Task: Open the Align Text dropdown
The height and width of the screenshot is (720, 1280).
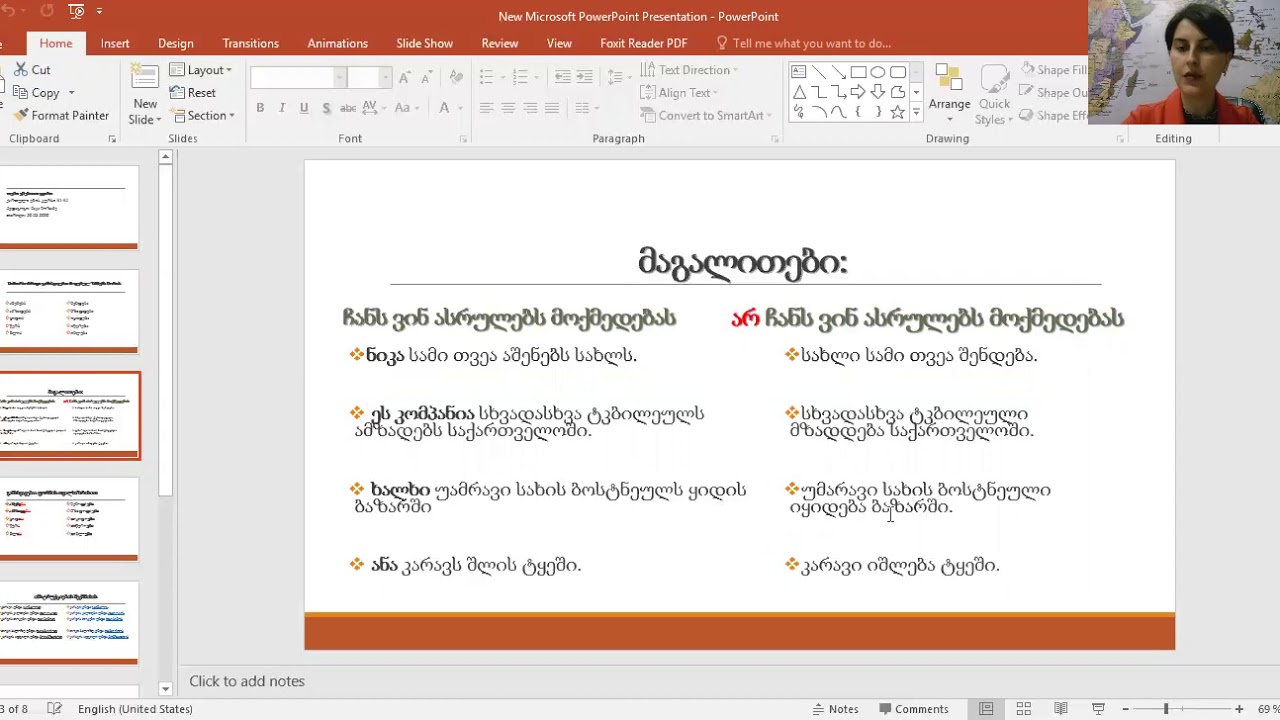Action: (679, 93)
